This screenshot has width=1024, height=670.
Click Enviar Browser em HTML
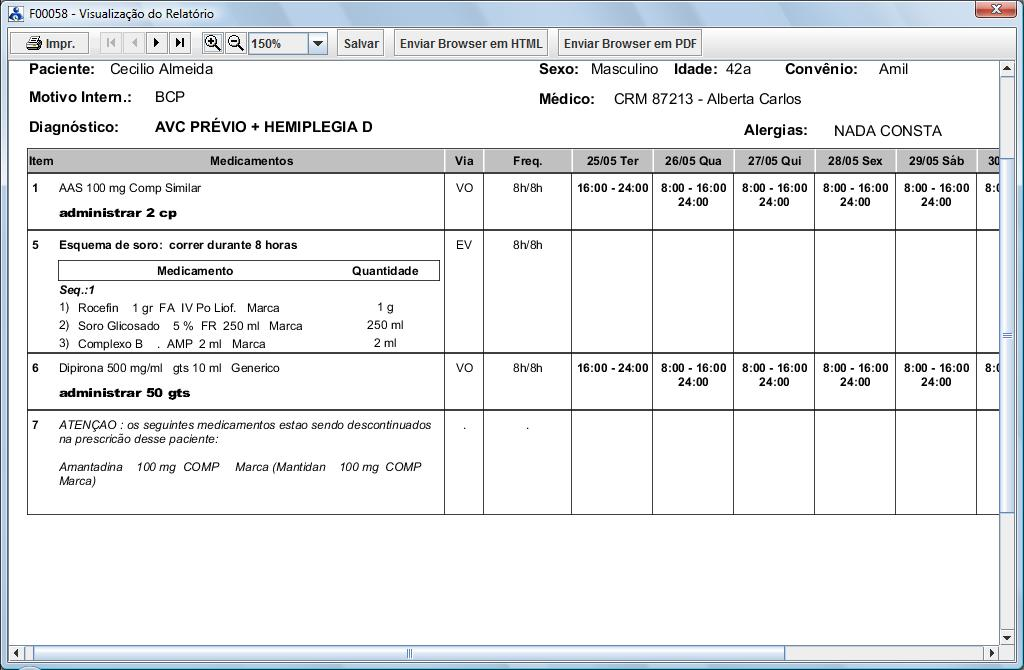click(471, 44)
